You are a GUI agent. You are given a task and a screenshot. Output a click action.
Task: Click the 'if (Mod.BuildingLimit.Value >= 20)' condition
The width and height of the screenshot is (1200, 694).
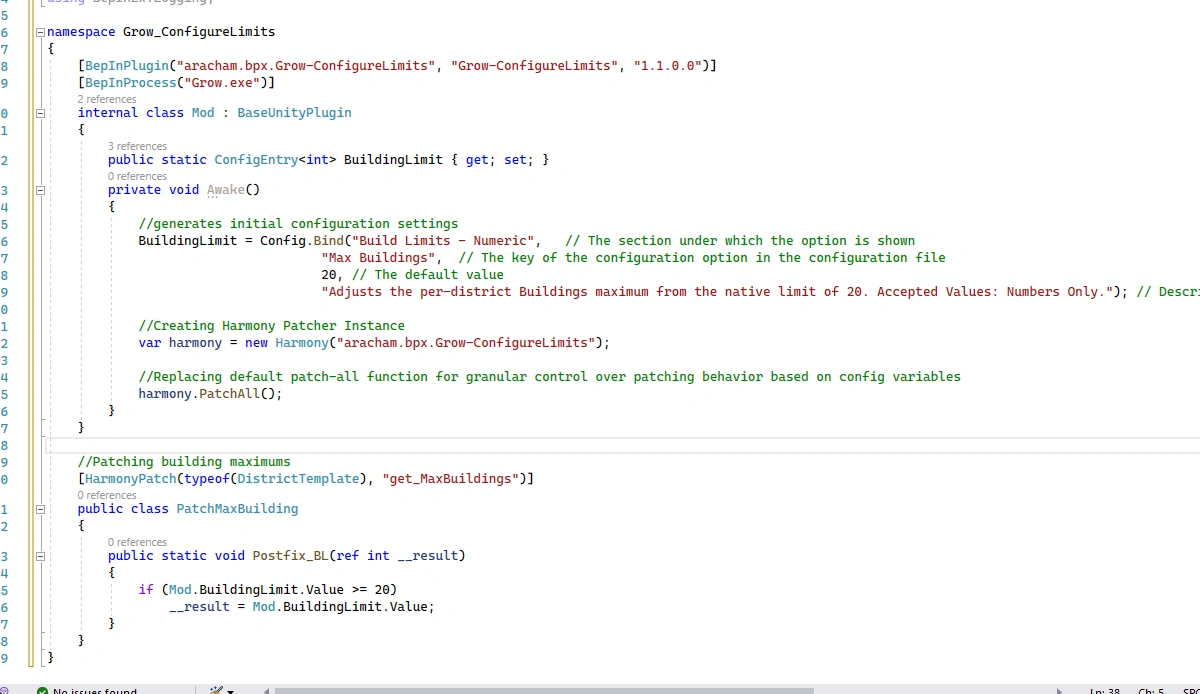coord(268,590)
